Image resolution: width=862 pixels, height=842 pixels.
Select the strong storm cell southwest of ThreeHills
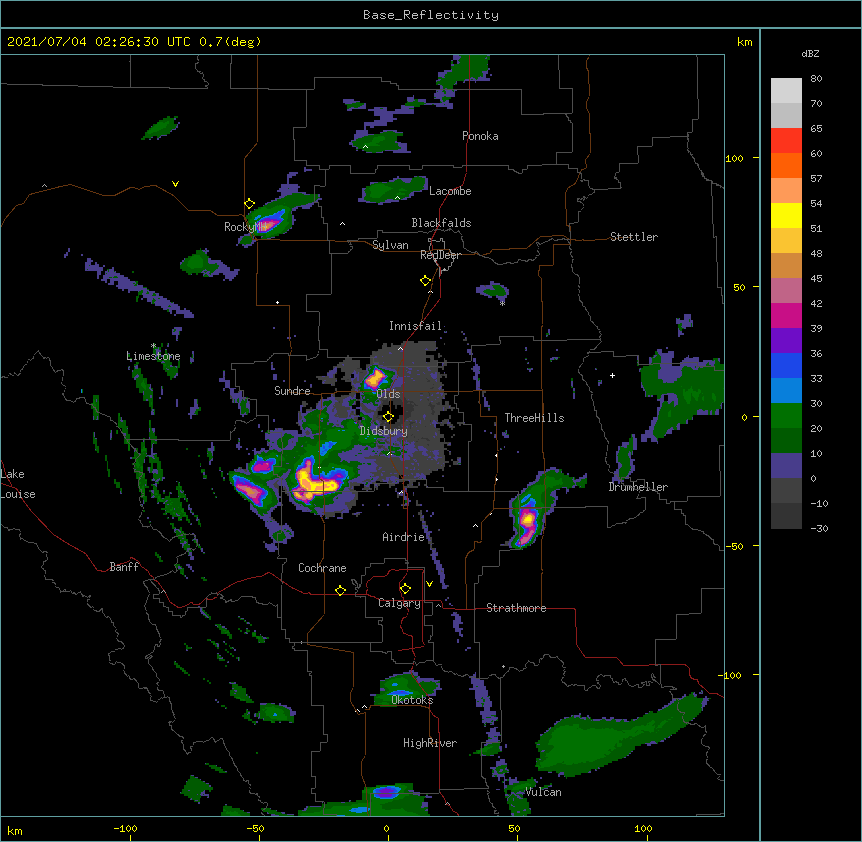tap(527, 519)
